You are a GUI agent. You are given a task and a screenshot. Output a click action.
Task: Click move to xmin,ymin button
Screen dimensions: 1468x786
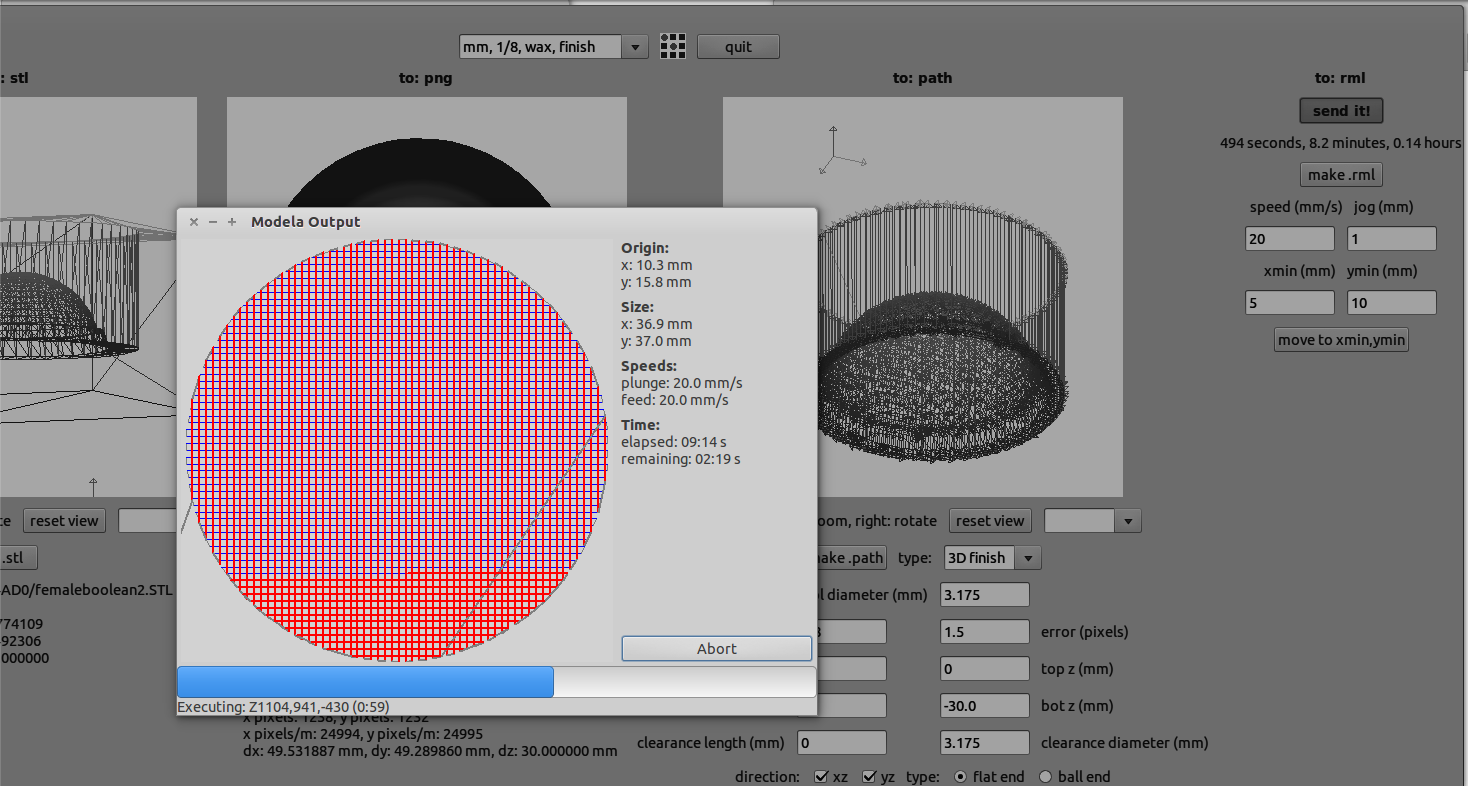[1341, 340]
